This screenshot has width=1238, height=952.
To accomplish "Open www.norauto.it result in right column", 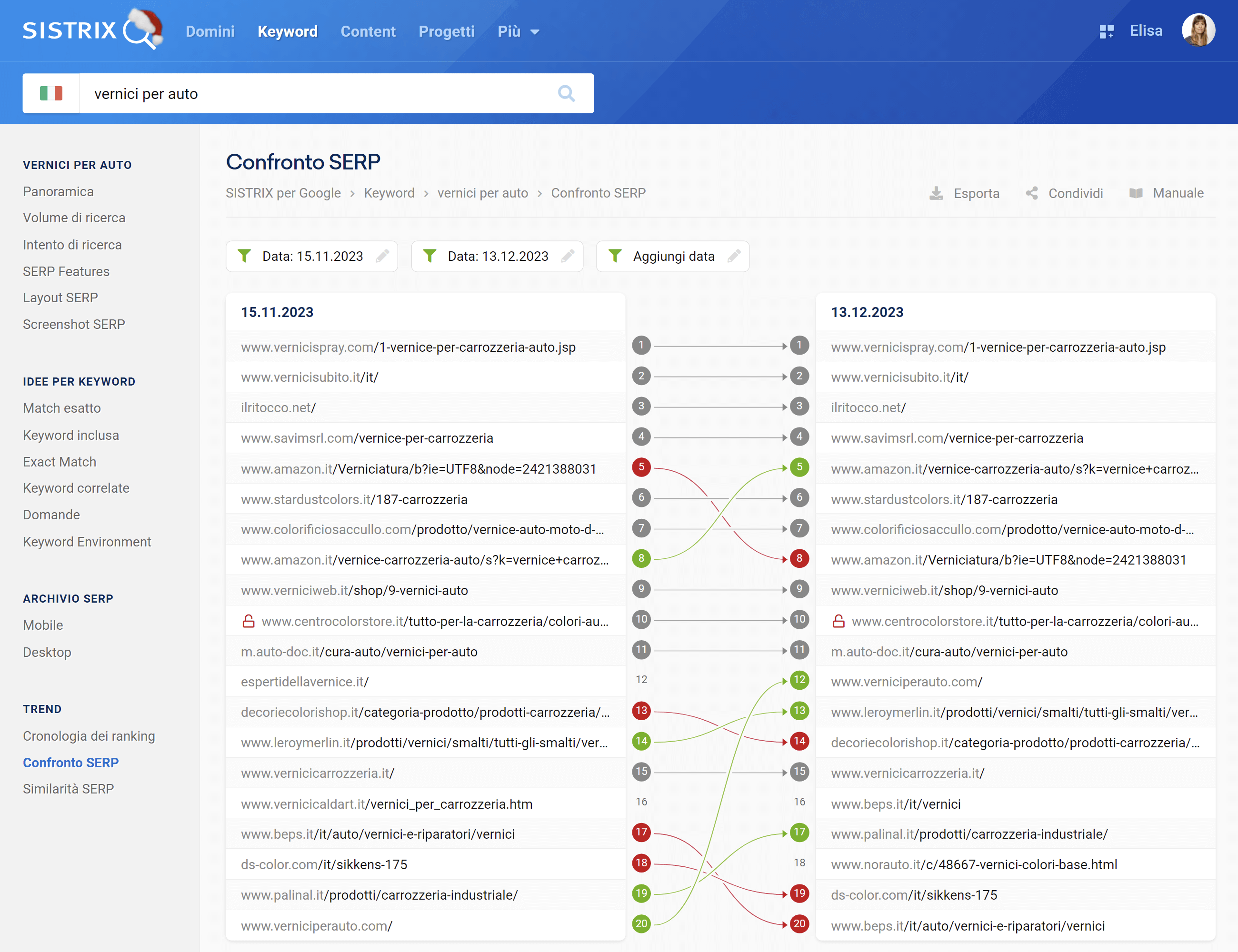I will coord(974,865).
